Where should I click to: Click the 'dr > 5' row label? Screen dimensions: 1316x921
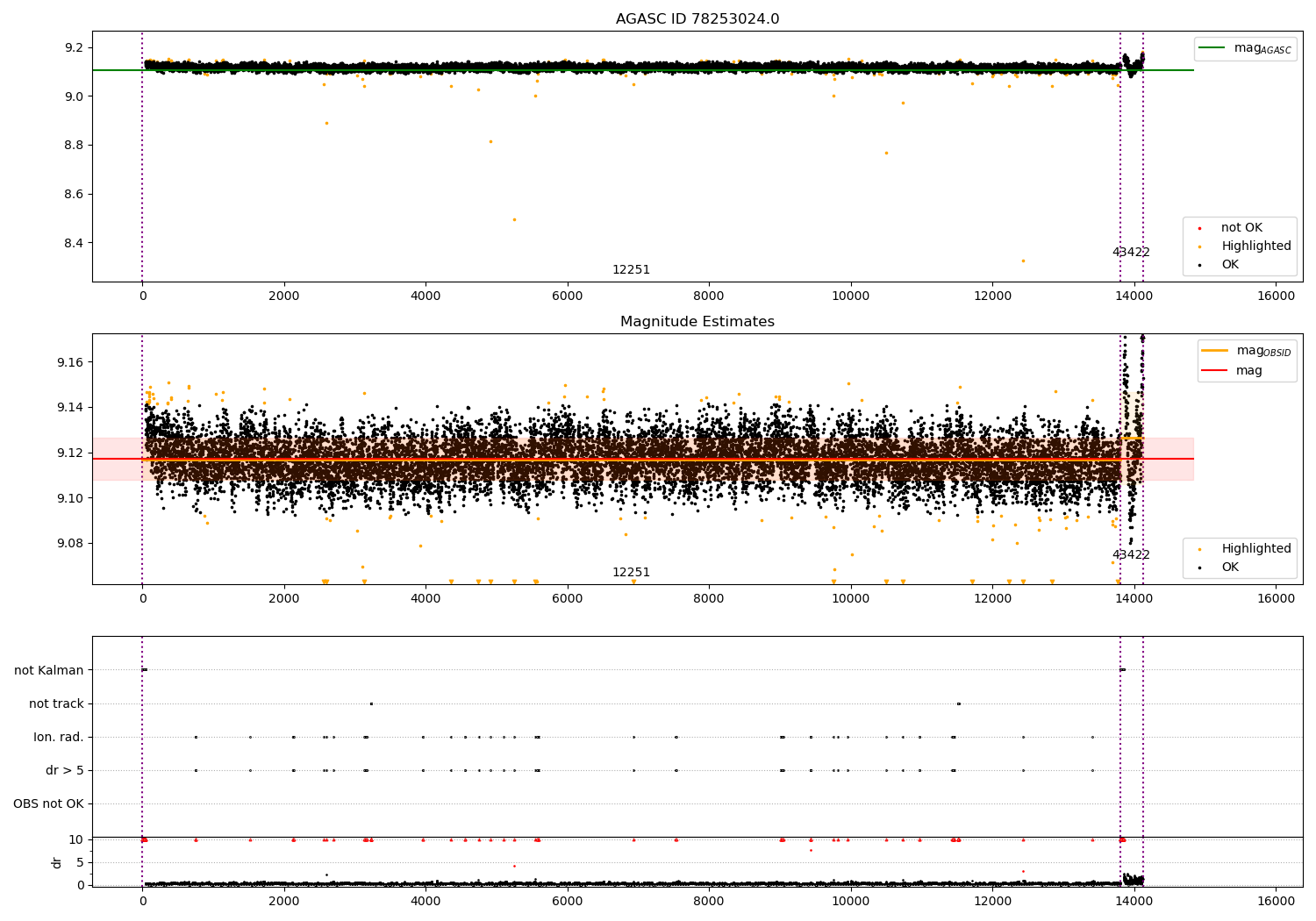pyautogui.click(x=65, y=770)
